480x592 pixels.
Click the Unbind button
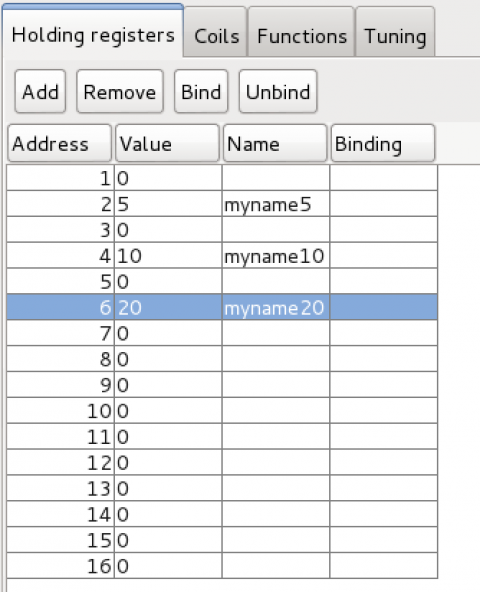(278, 91)
